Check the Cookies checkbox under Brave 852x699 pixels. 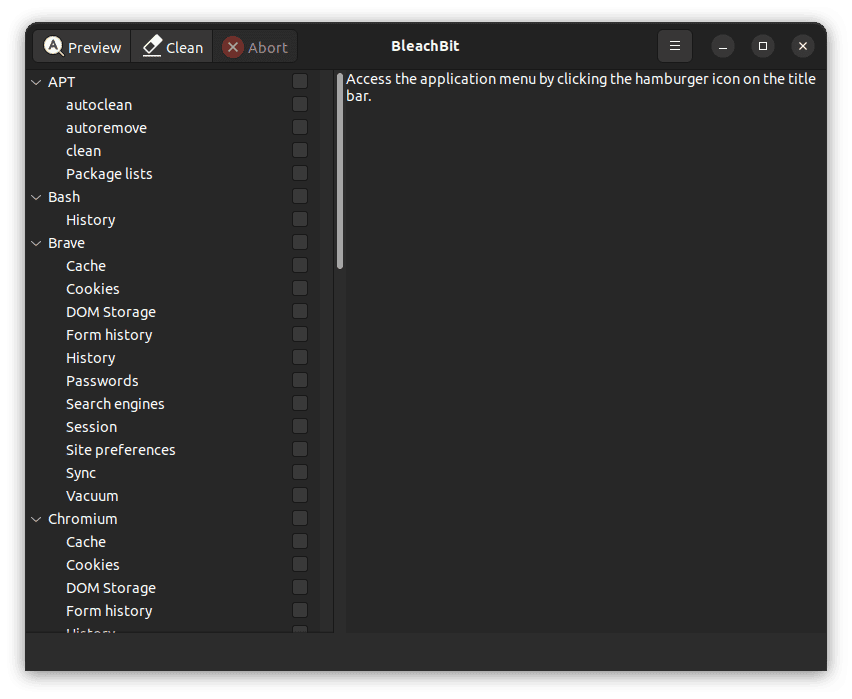click(299, 288)
